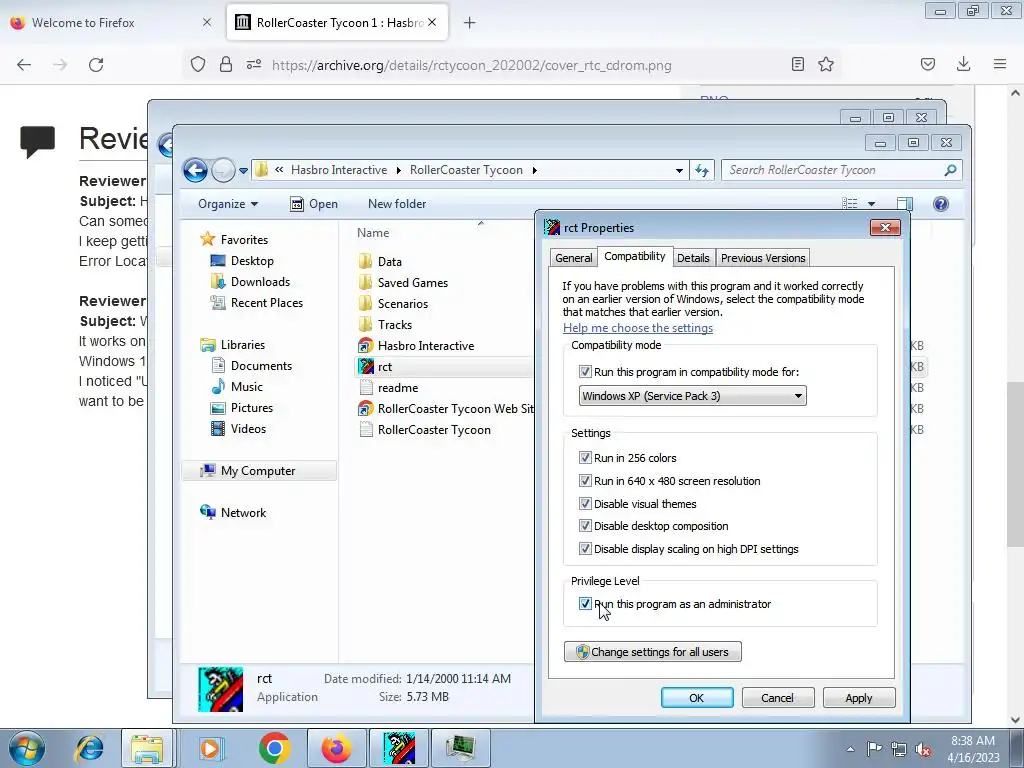This screenshot has height=768, width=1024.
Task: Toggle compatibility mode checkbox
Action: tap(585, 372)
